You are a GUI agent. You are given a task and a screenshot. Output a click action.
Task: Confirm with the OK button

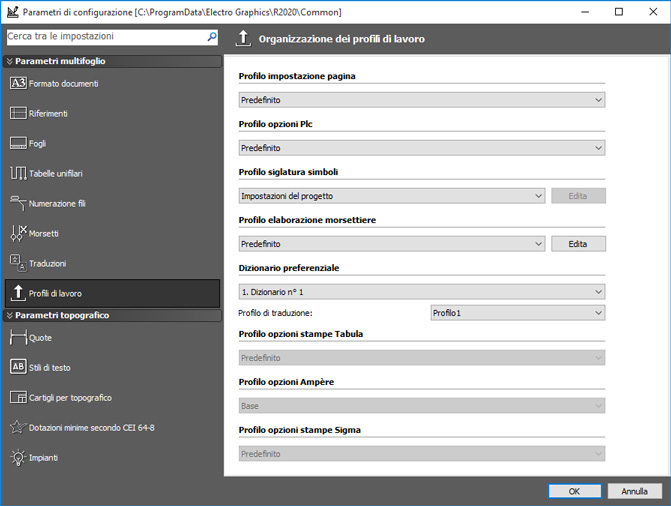[x=575, y=491]
